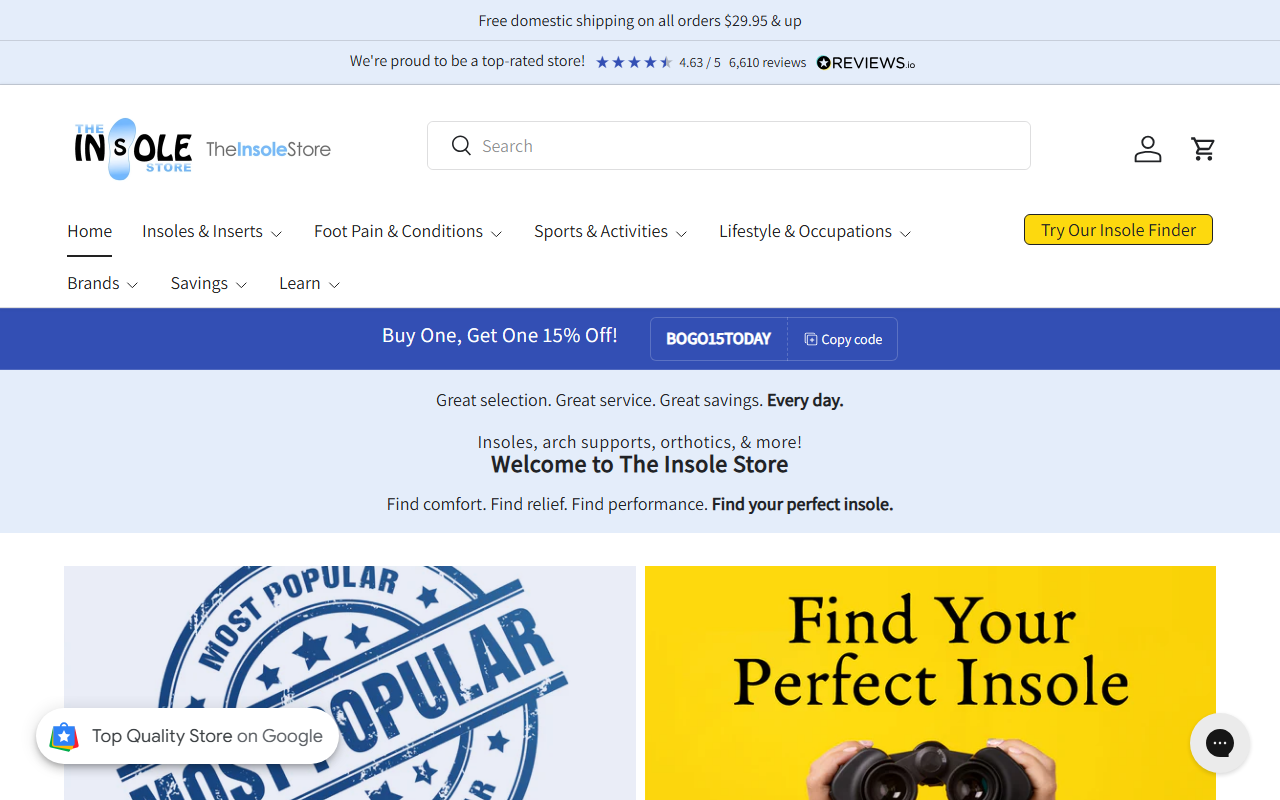Screen dimensions: 1280x800
Task: Click the search magnifier icon
Action: tap(461, 146)
